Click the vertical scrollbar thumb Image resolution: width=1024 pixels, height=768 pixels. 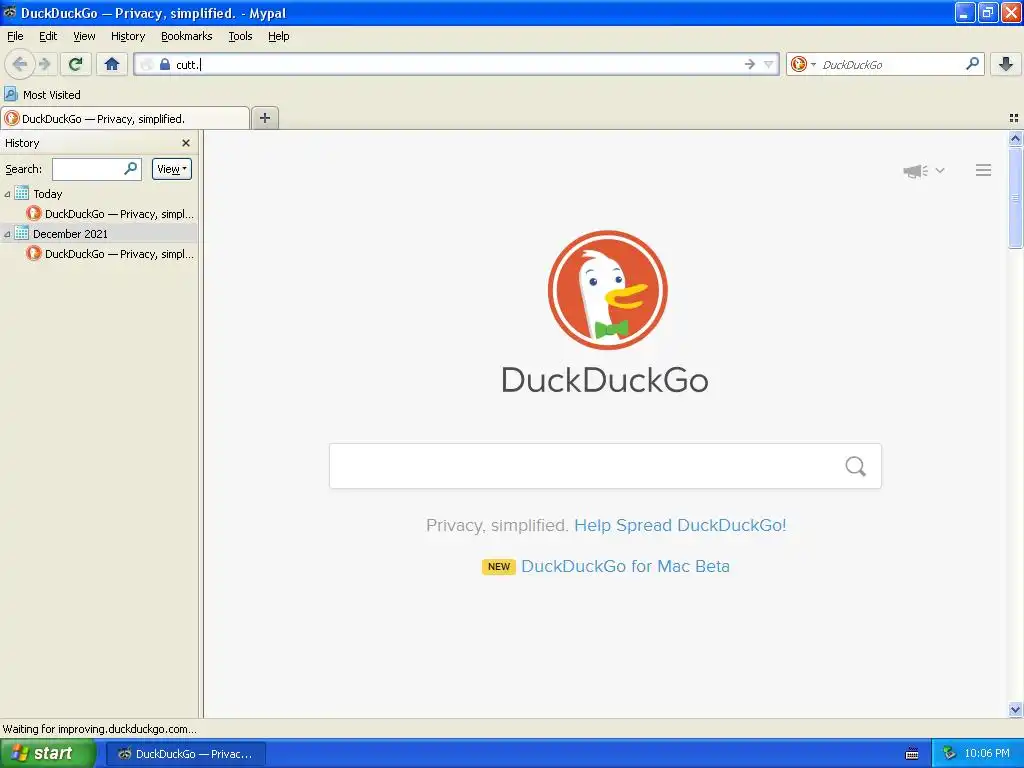pos(1015,197)
